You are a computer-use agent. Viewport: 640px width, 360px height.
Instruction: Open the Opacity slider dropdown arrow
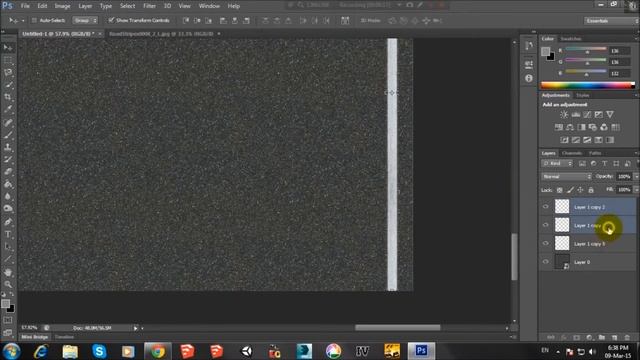click(636, 176)
